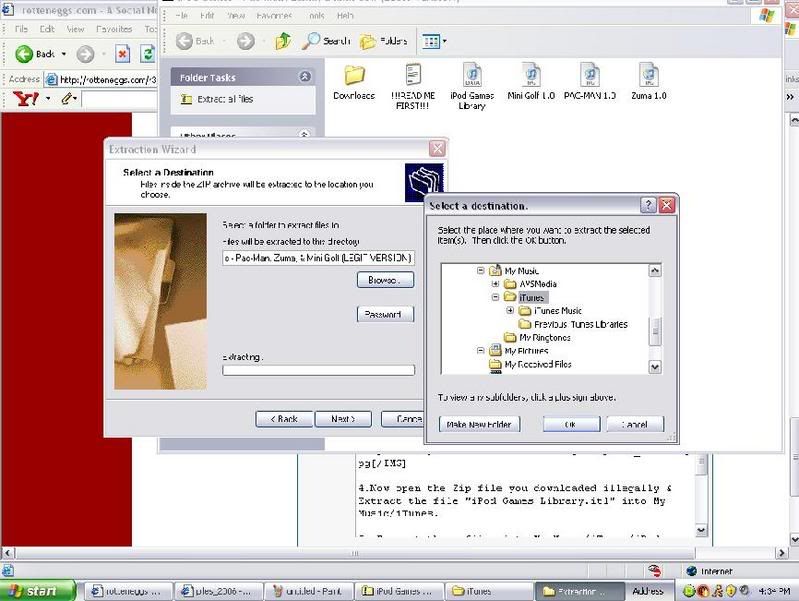Select the Zuma 1.0 file
The image size is (799, 601).
(649, 82)
